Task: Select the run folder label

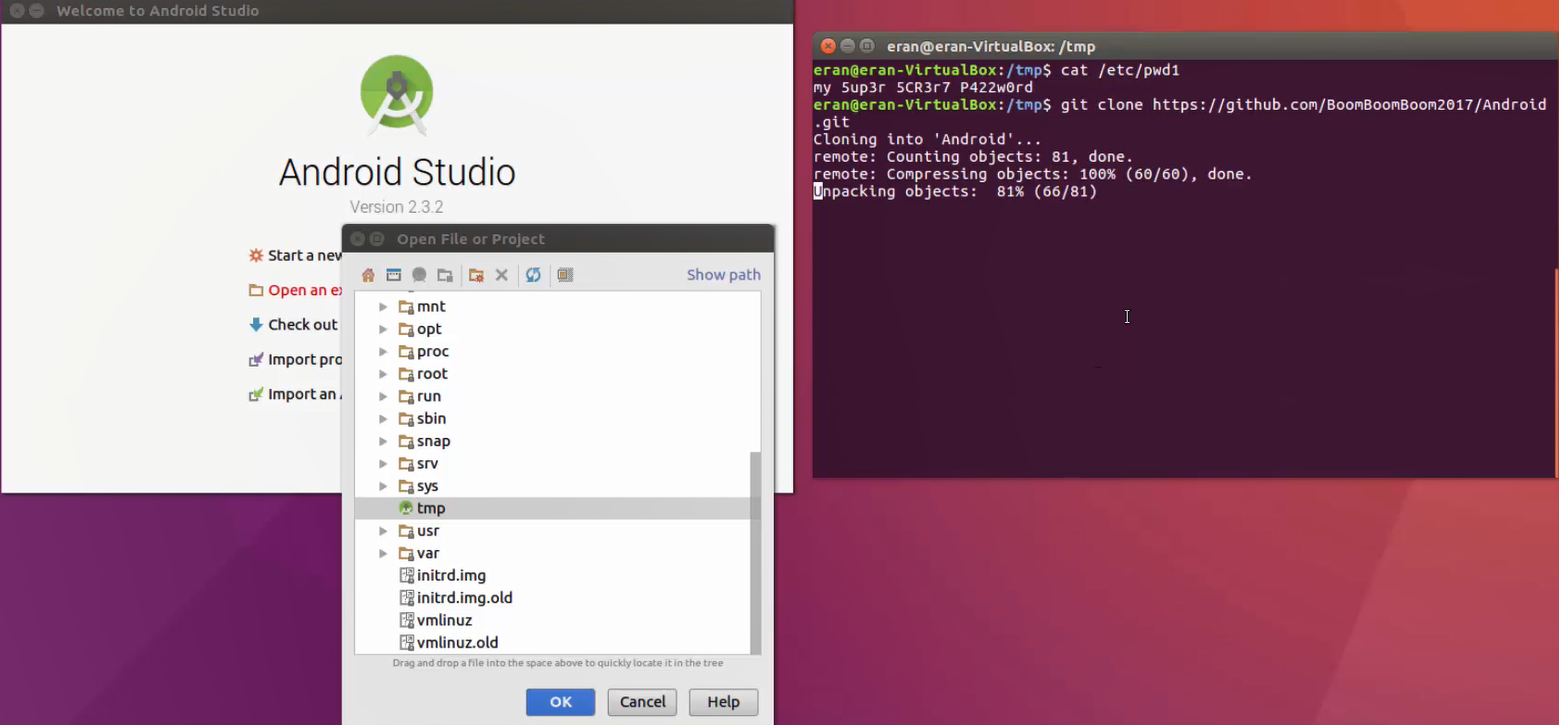Action: [429, 396]
